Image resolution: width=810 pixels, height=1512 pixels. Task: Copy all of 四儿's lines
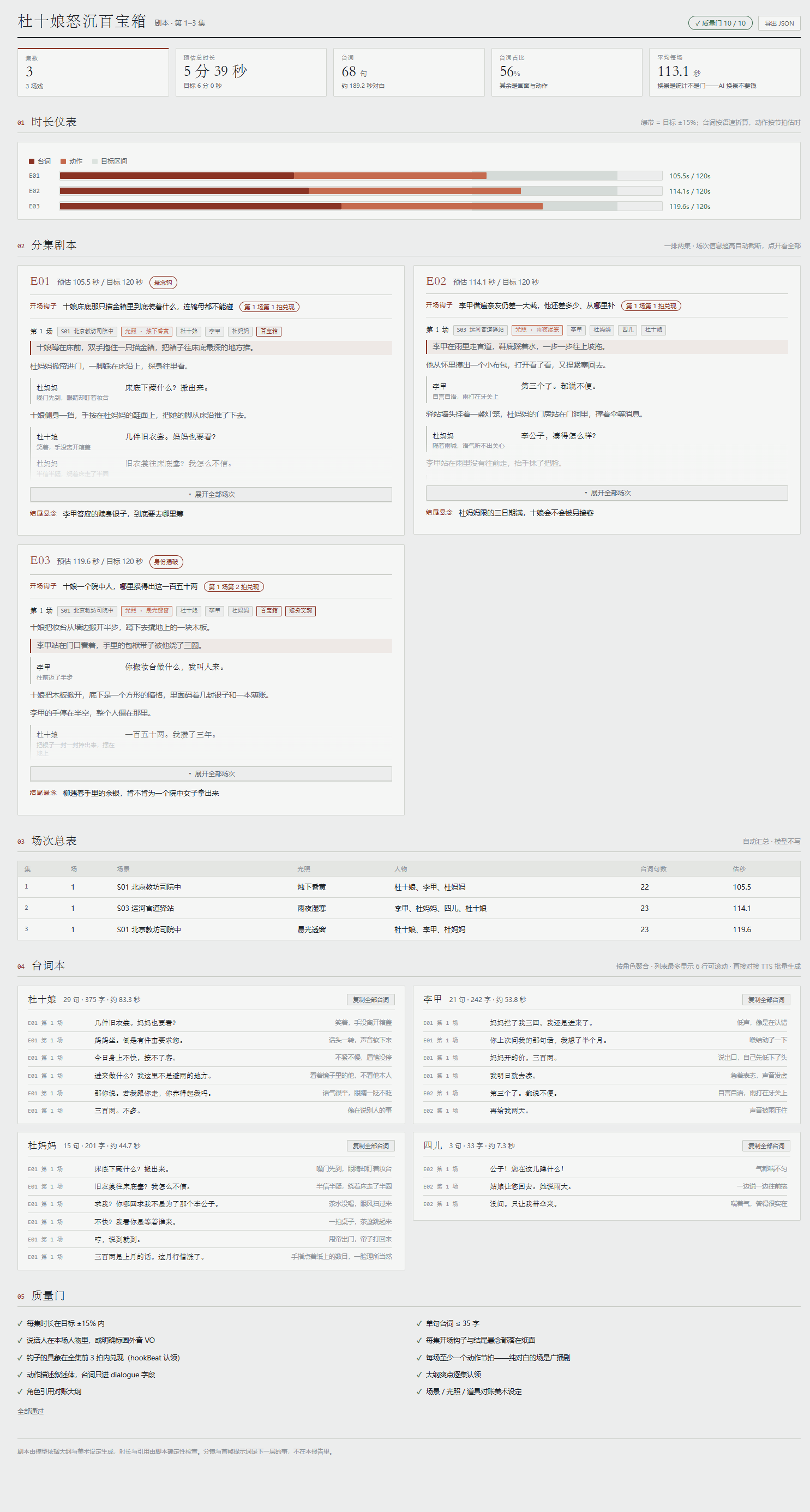point(766,1146)
